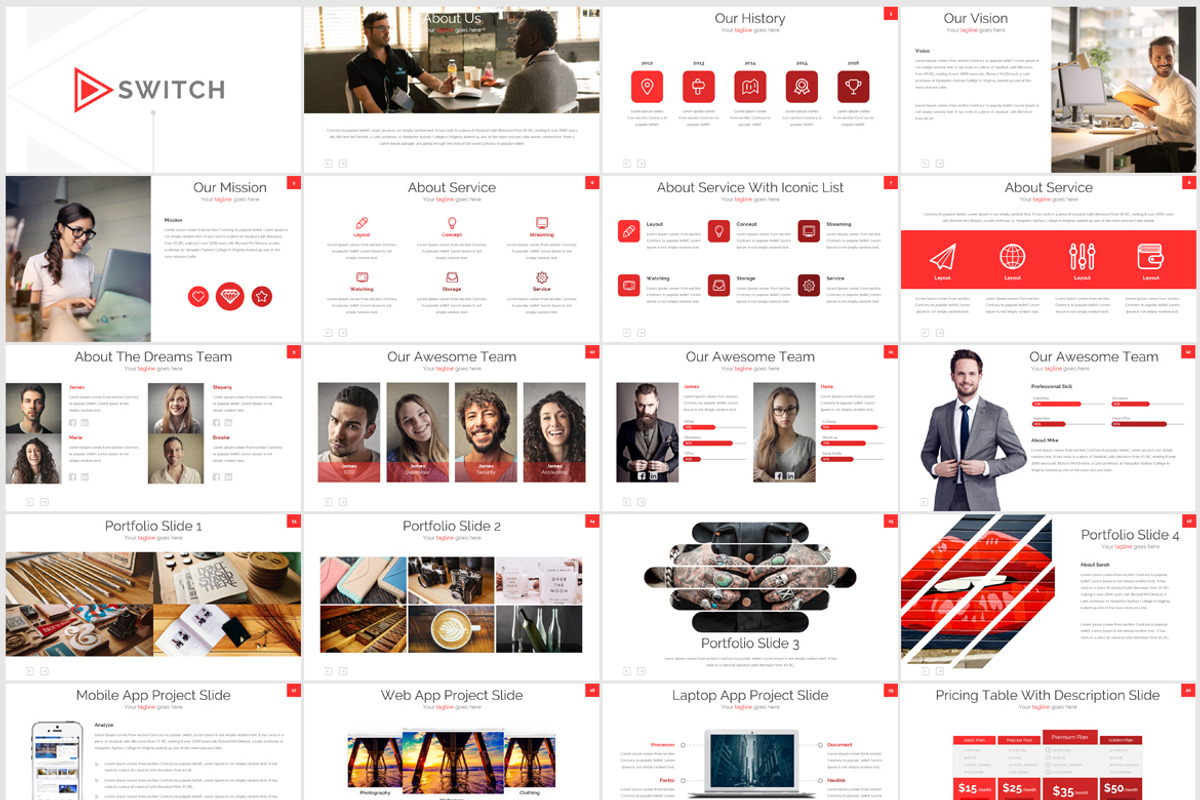Select the map pin icon under 2012
1200x800 pixels.
[x=646, y=86]
